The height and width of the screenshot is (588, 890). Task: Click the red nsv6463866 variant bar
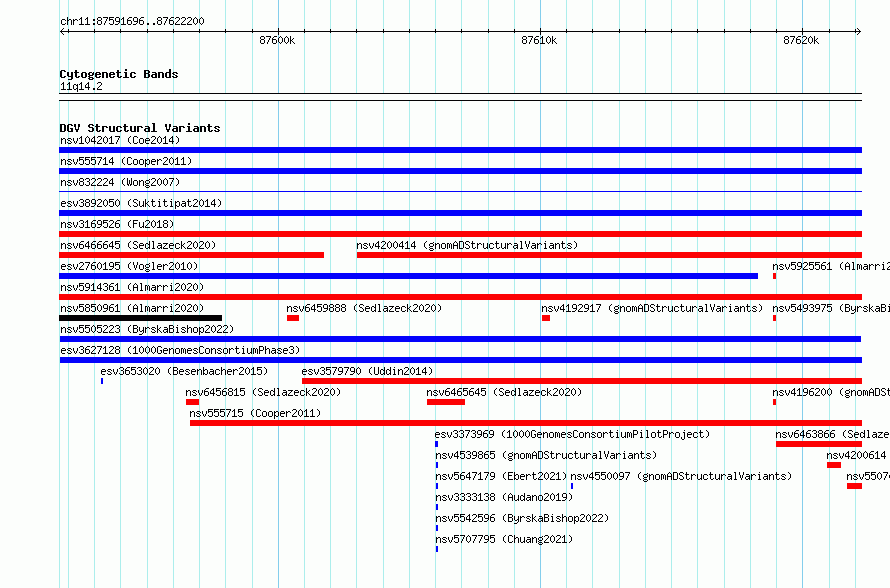819,444
